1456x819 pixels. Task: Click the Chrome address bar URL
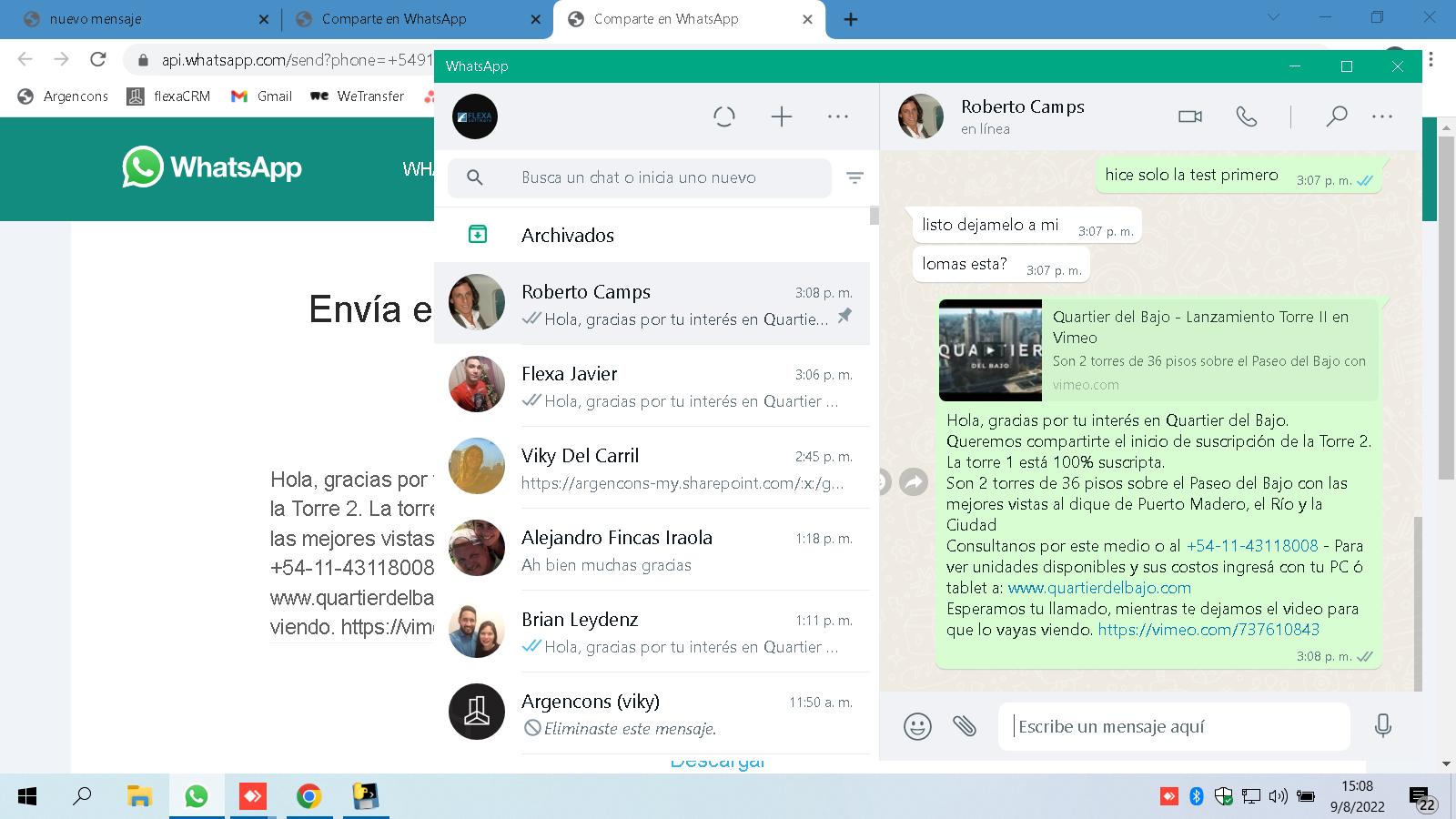click(x=296, y=60)
